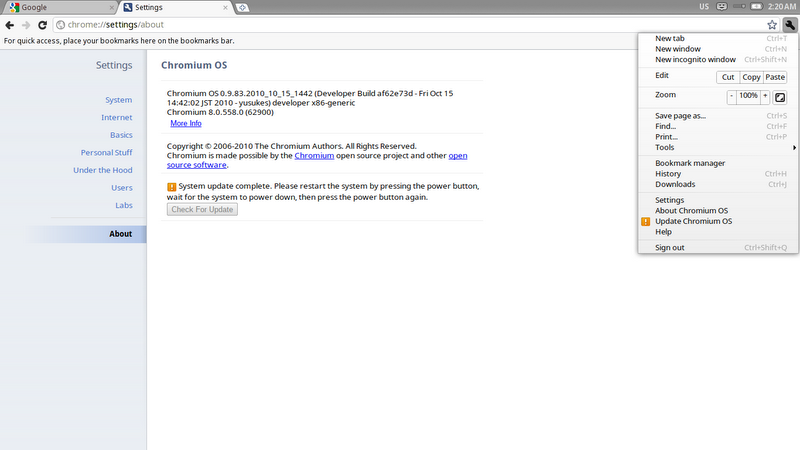Screen dimensions: 800x450
Task: Expand the Tools submenu
Action: [718, 147]
